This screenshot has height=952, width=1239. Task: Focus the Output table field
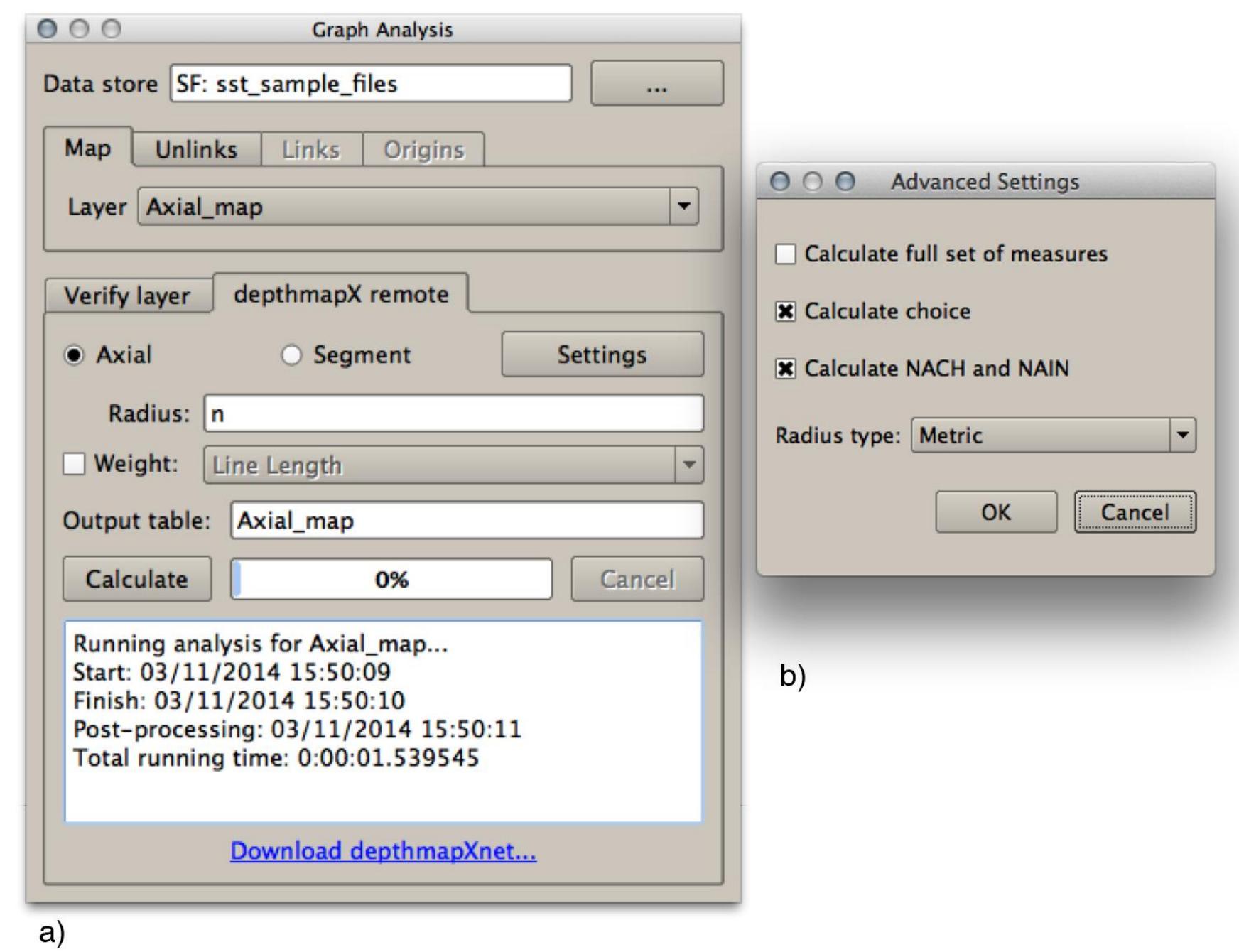pos(467,521)
